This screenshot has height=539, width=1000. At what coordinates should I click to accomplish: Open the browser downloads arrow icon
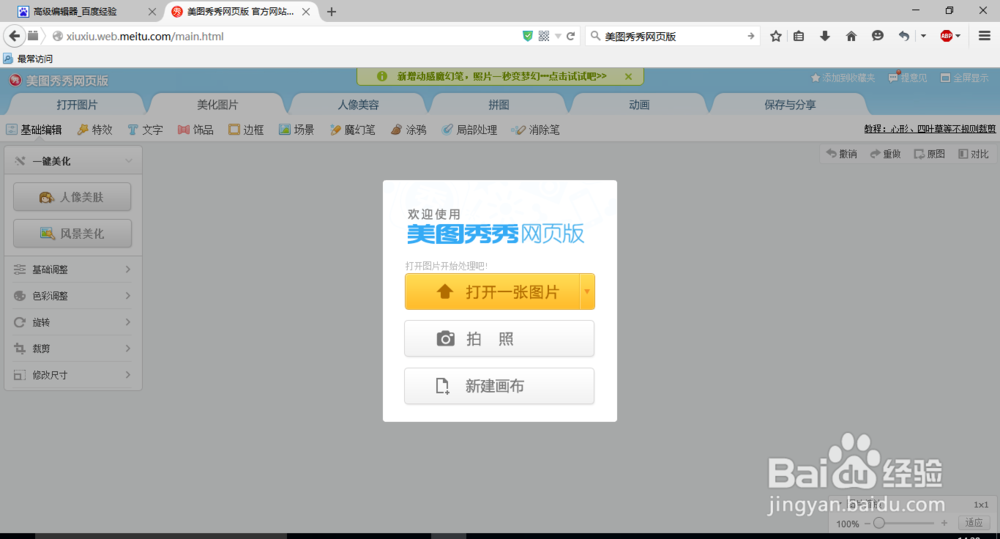[x=825, y=36]
